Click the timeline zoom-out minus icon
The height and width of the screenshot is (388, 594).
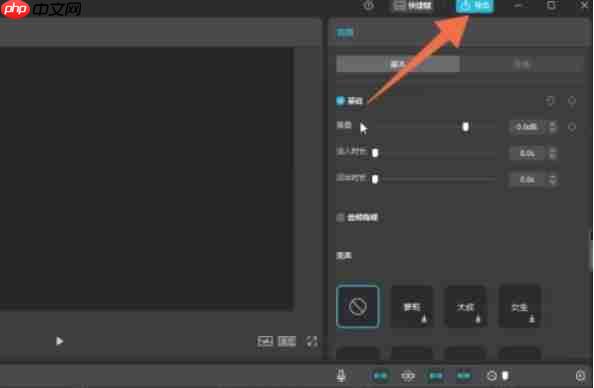pyautogui.click(x=491, y=376)
